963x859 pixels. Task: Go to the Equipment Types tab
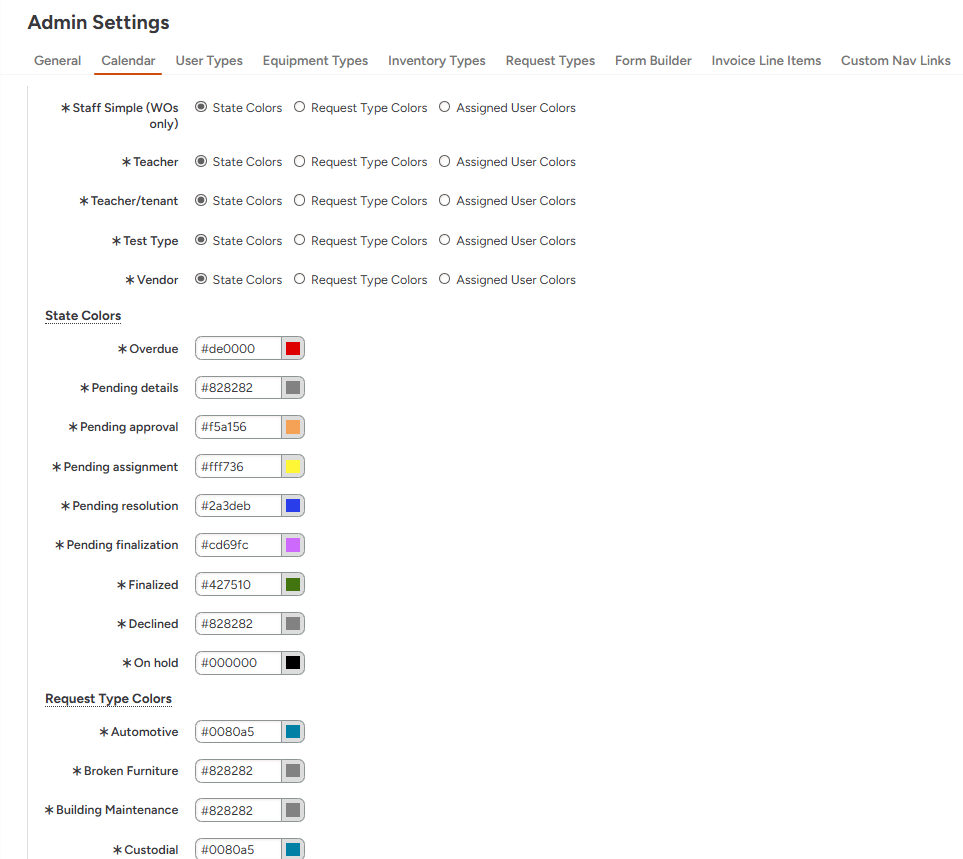315,61
